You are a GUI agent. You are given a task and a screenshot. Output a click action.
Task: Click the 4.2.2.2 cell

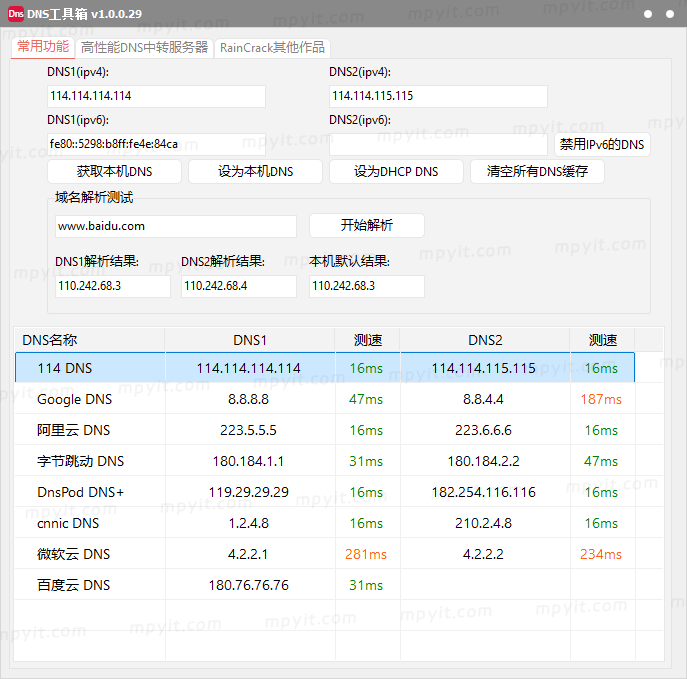point(483,555)
